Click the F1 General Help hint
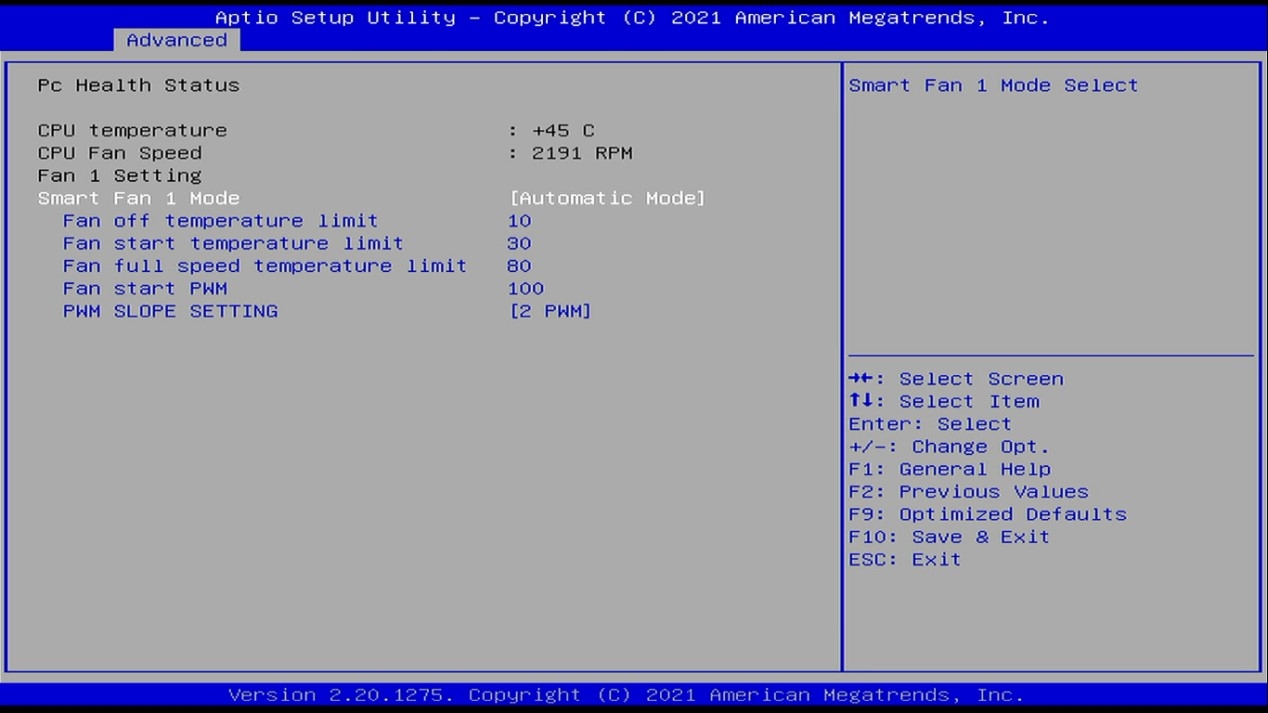The width and height of the screenshot is (1268, 713). point(949,469)
